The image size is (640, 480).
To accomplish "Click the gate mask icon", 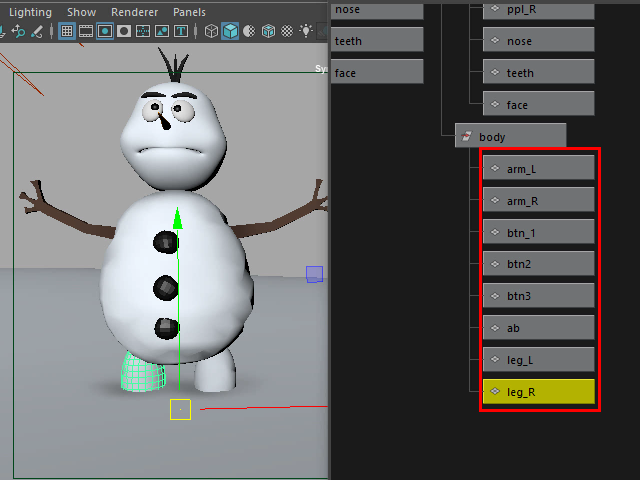I will 124,31.
